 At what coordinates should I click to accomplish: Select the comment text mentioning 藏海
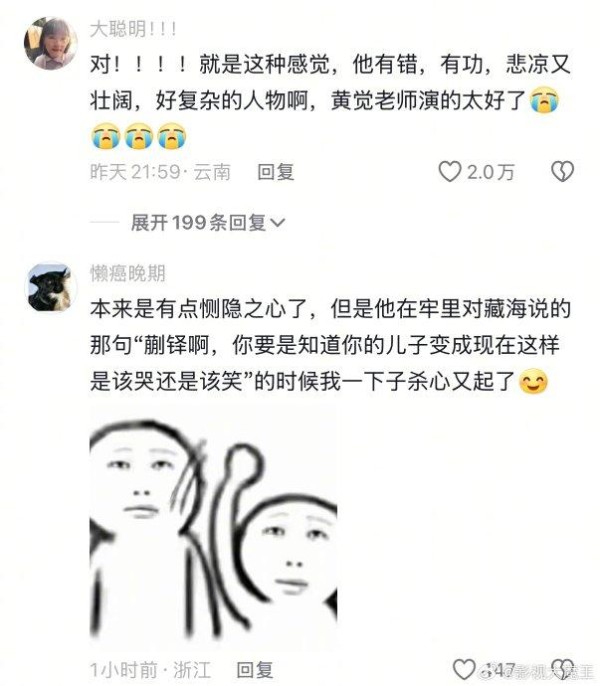pos(330,345)
